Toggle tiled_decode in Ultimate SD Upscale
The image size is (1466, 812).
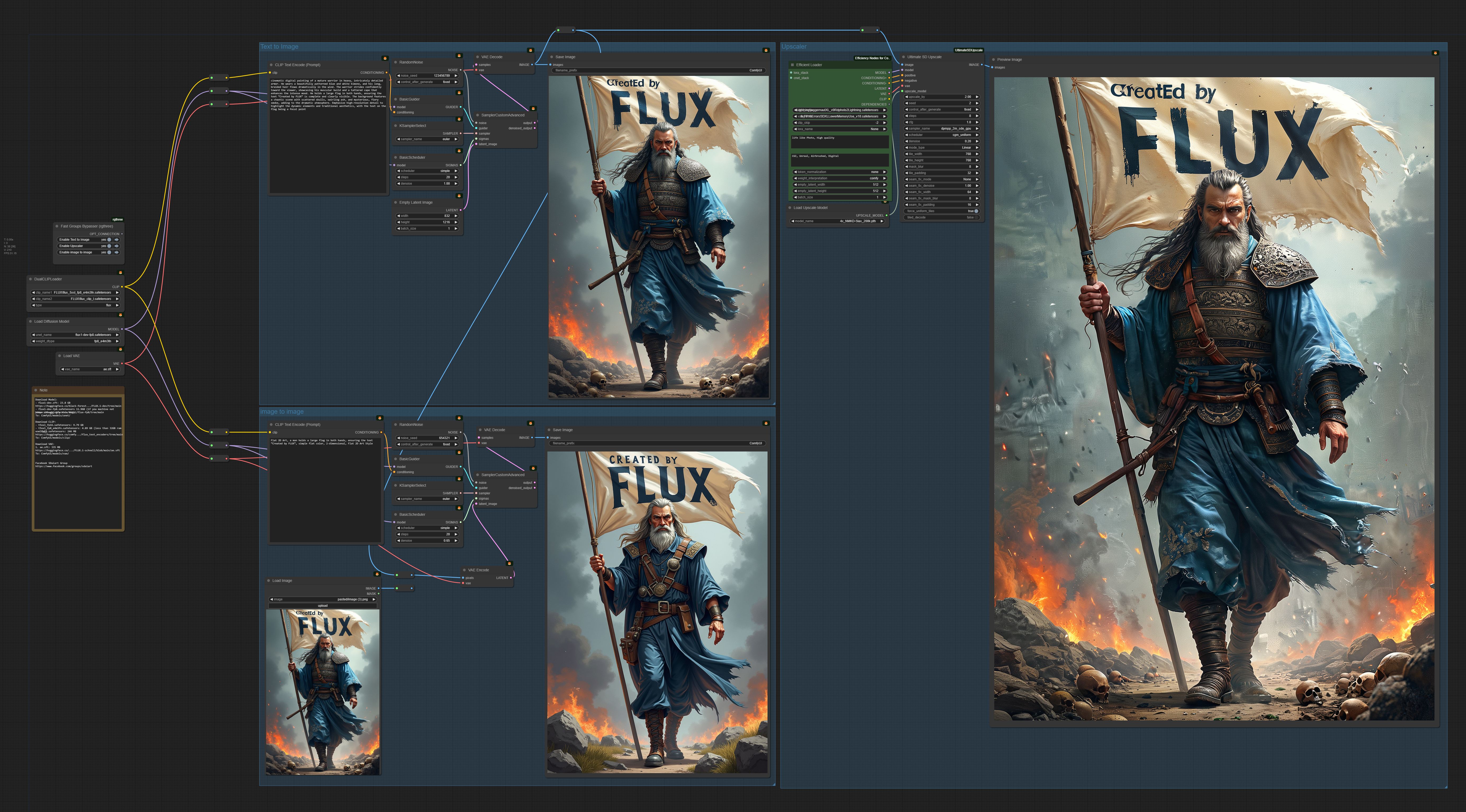[977, 217]
